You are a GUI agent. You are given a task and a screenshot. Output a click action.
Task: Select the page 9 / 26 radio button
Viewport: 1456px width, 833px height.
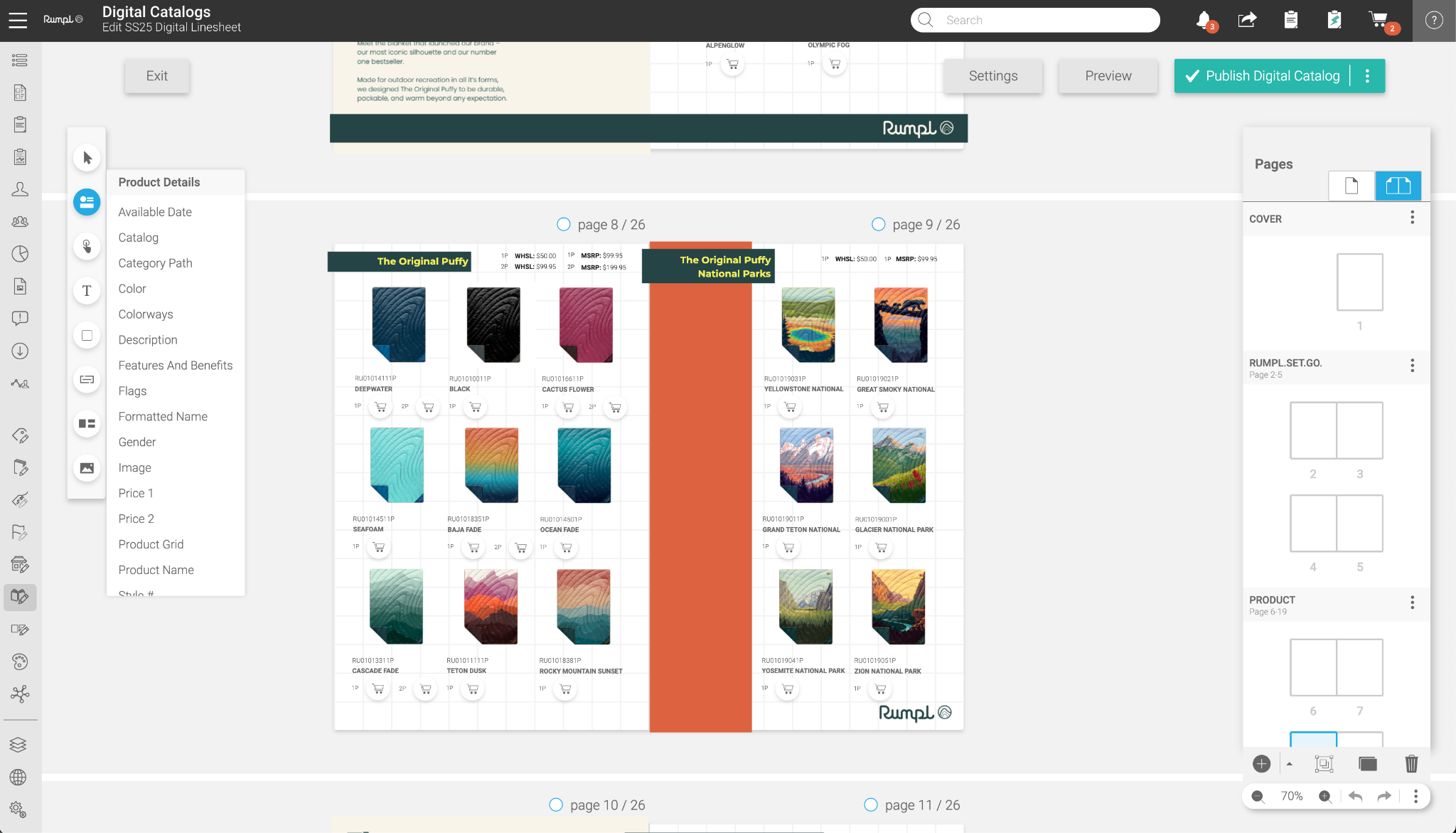coord(879,225)
